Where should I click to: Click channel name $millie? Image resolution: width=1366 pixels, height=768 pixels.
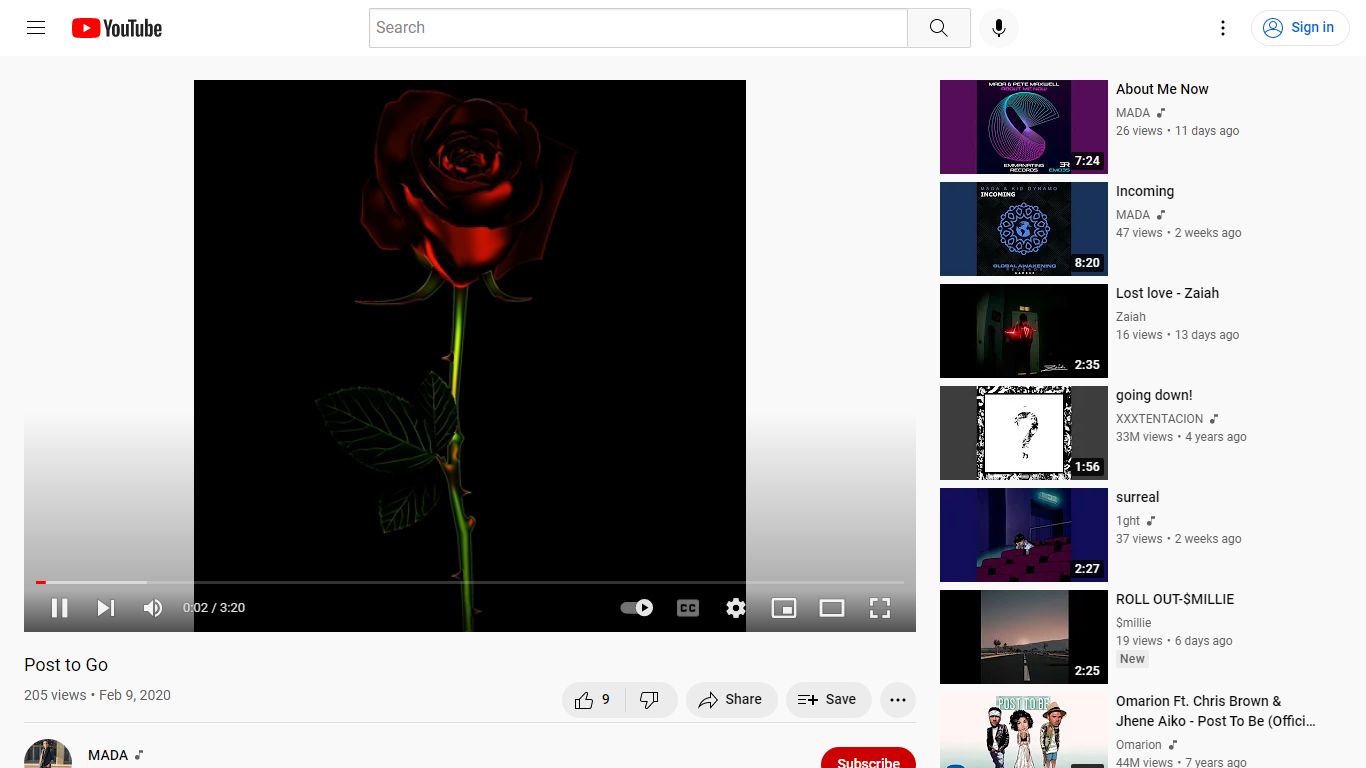pos(1134,623)
